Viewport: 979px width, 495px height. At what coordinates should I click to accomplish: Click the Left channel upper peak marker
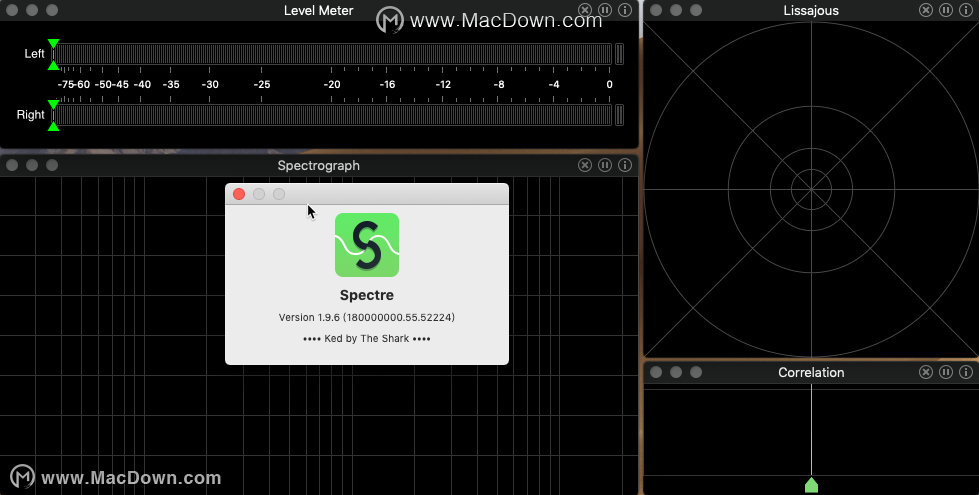point(54,43)
